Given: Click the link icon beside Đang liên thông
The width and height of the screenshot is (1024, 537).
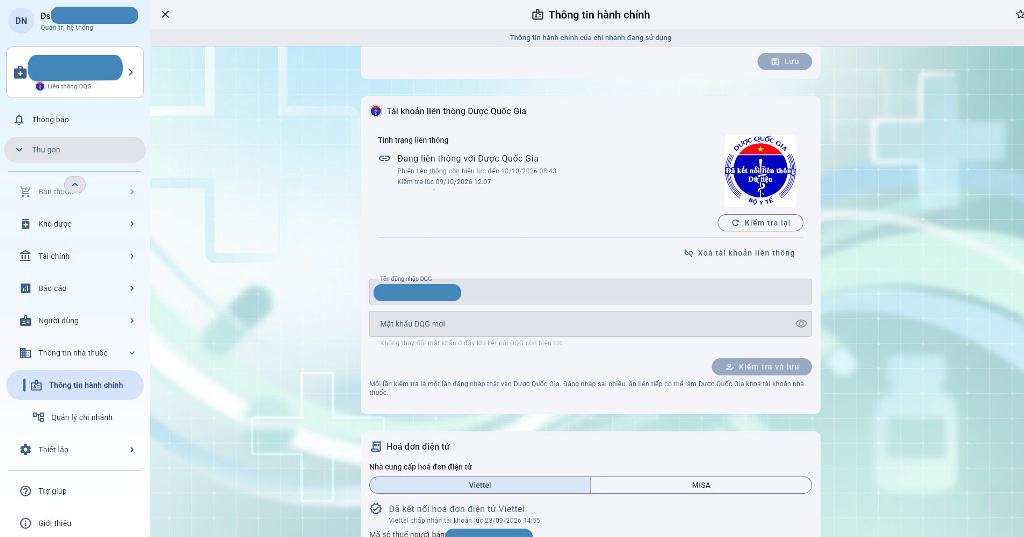Looking at the screenshot, I should (x=384, y=158).
